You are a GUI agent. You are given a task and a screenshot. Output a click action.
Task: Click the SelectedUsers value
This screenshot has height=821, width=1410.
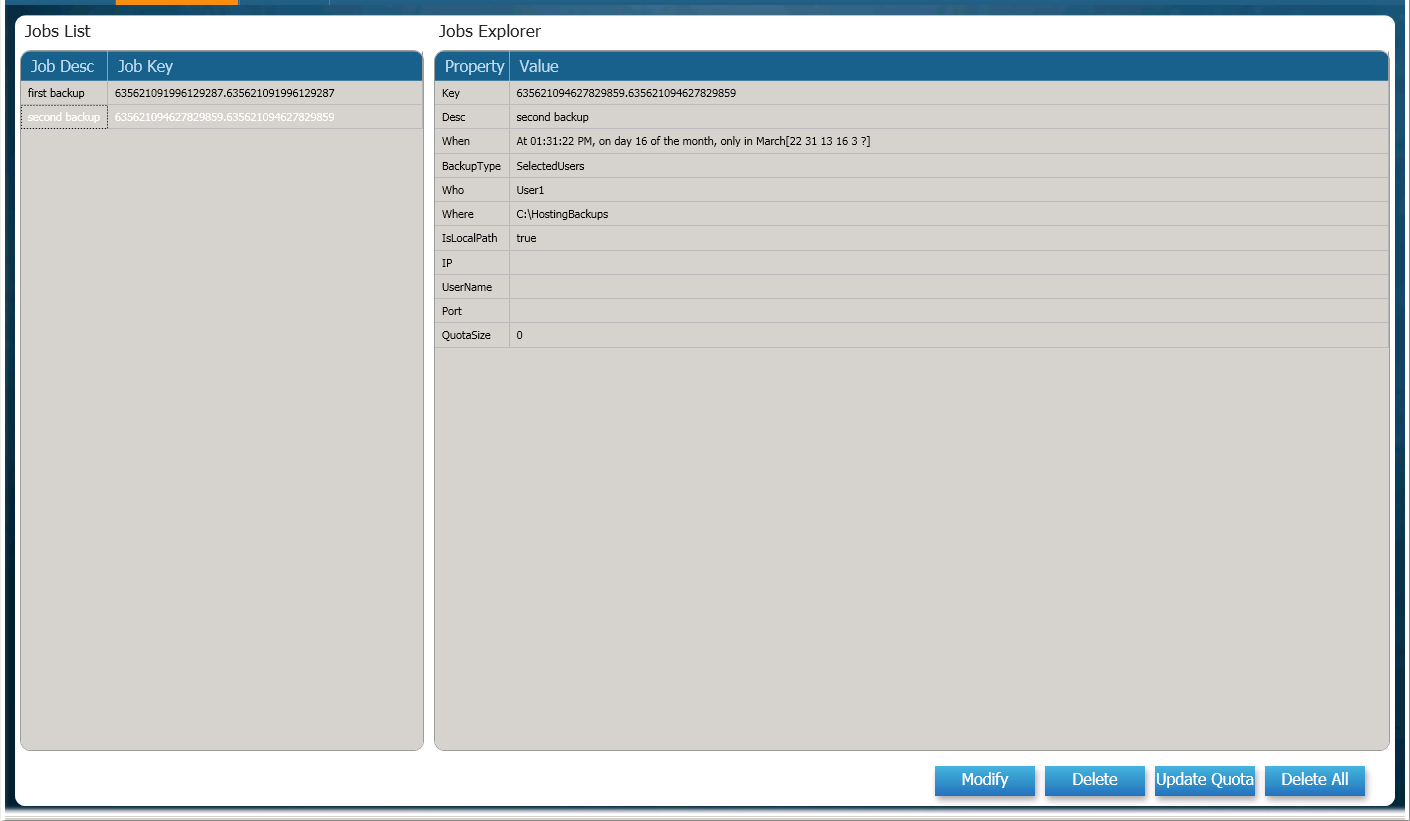(x=949, y=166)
